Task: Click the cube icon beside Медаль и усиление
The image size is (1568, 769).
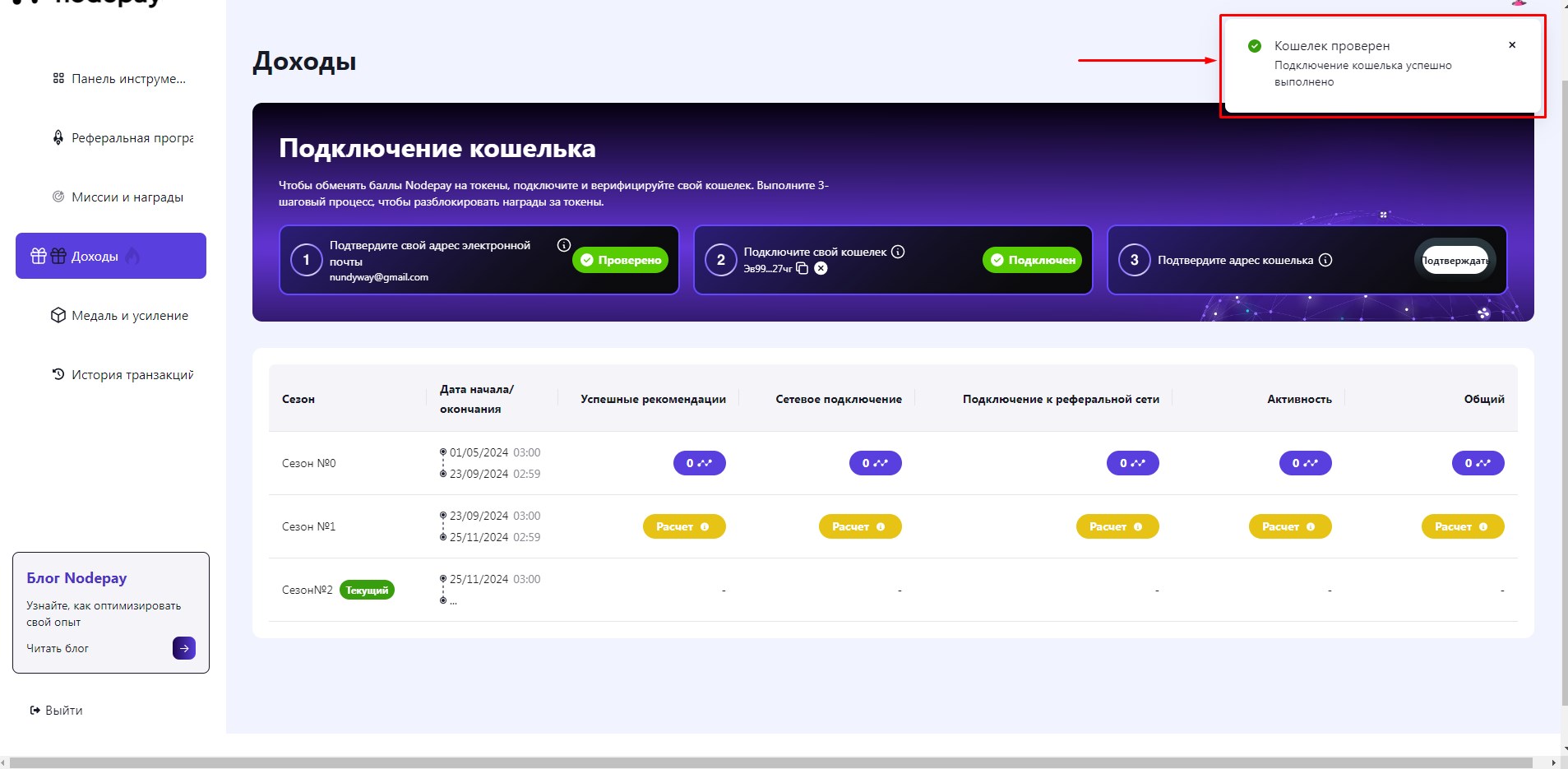Action: coord(58,316)
